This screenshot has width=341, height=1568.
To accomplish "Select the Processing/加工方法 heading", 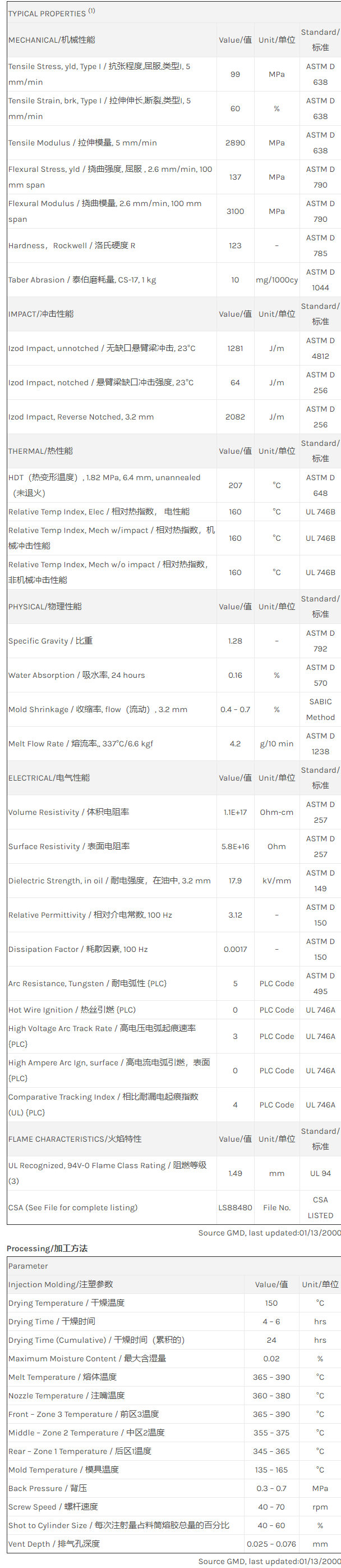I will [x=48, y=1248].
